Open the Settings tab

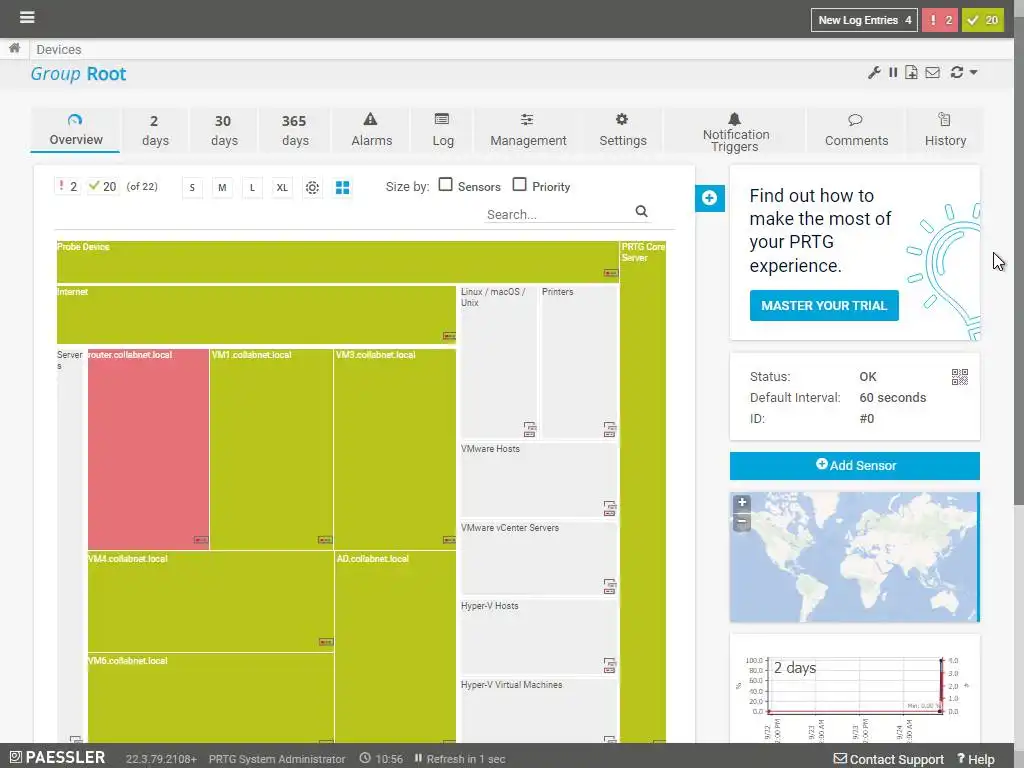click(622, 131)
